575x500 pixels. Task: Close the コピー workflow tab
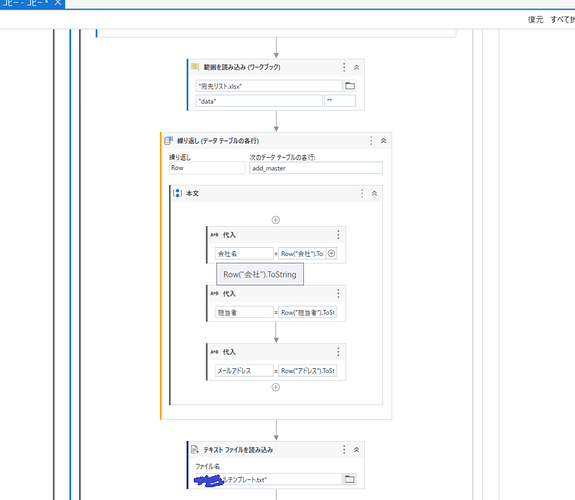(58, 3)
